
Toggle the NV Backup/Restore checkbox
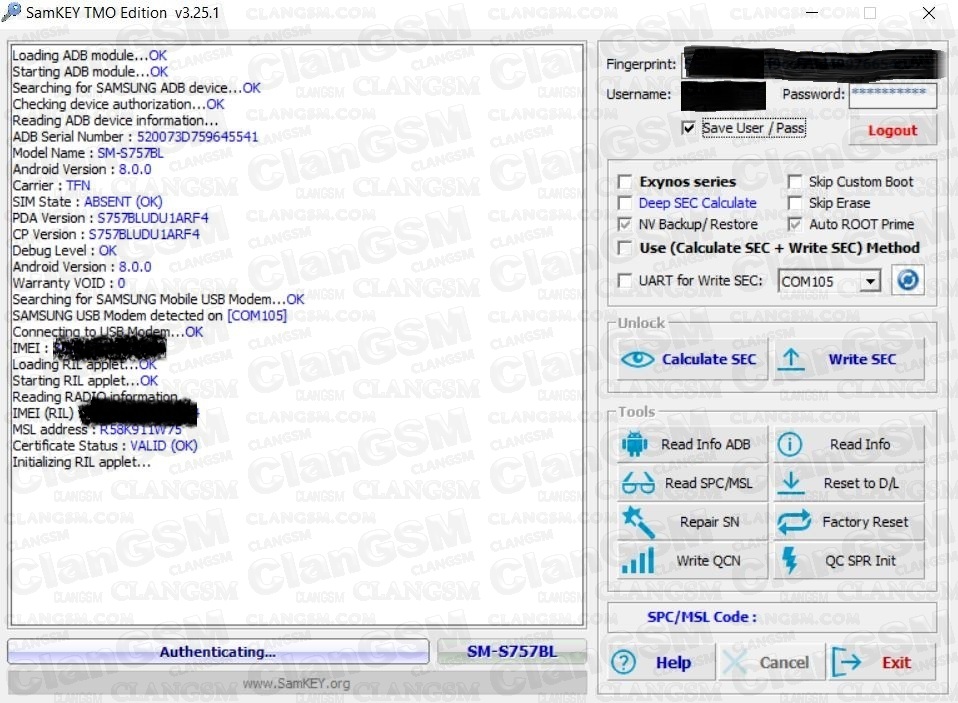point(625,224)
